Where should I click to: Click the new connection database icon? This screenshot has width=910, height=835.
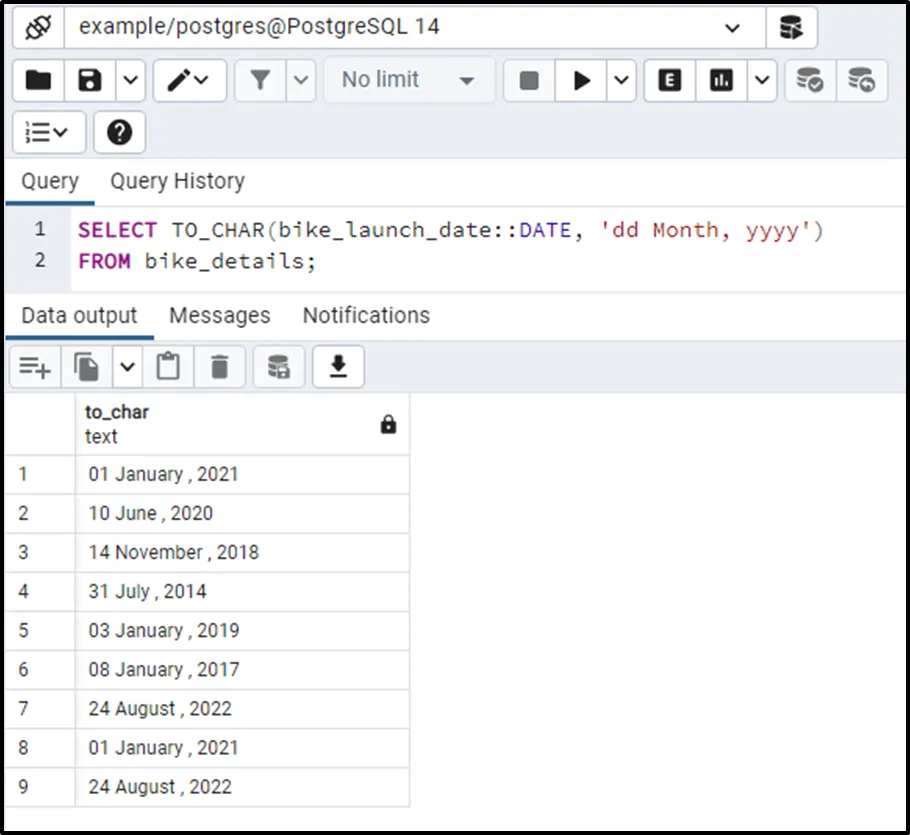click(x=791, y=27)
